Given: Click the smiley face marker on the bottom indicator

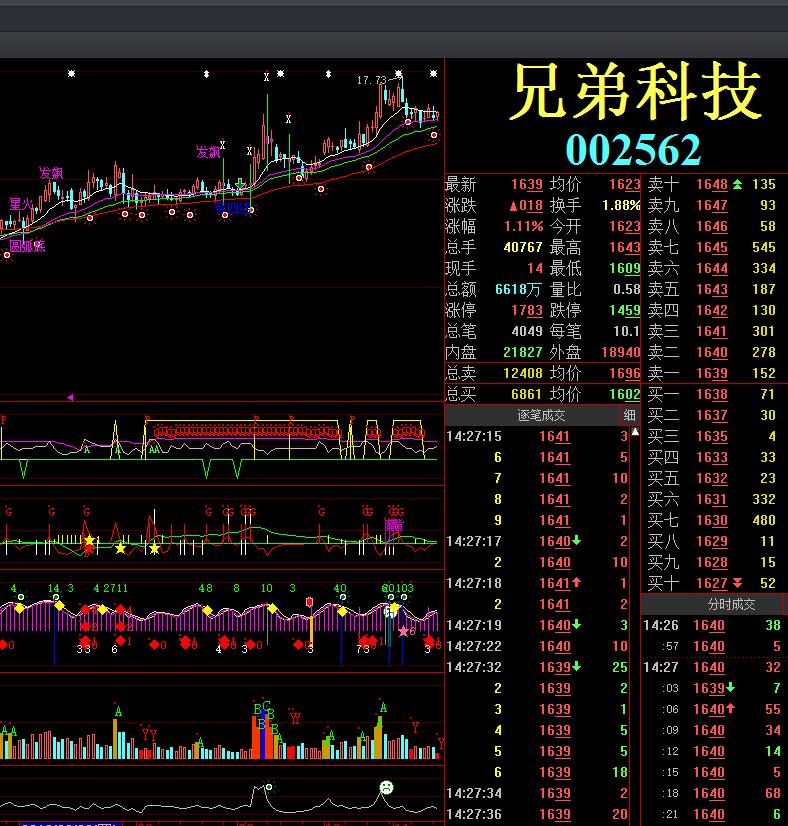Looking at the screenshot, I should tap(387, 788).
